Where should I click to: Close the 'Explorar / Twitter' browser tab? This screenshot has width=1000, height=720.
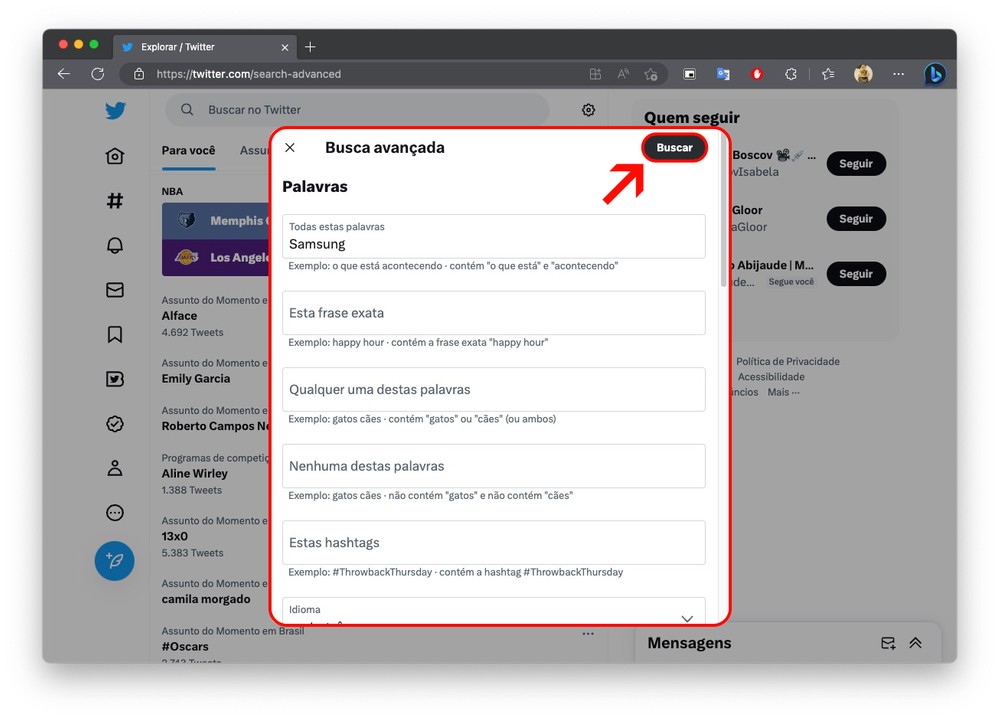284,47
